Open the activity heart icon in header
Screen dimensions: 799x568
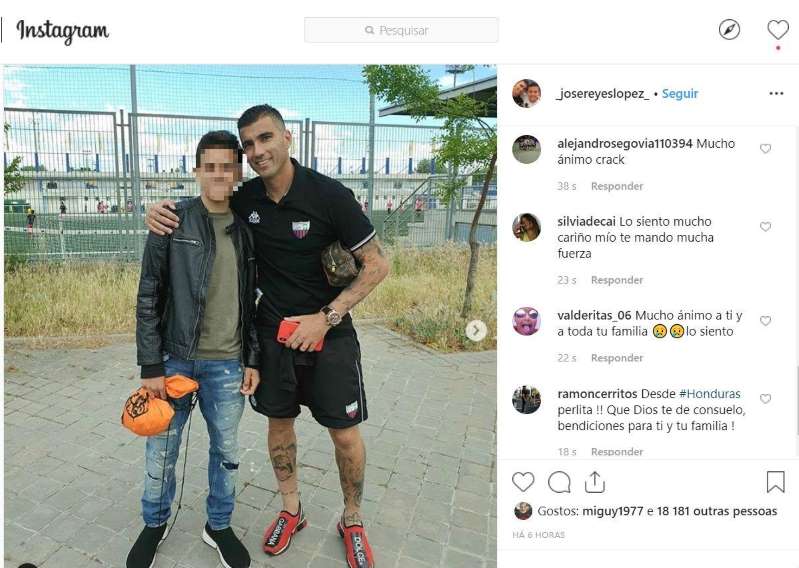(778, 30)
